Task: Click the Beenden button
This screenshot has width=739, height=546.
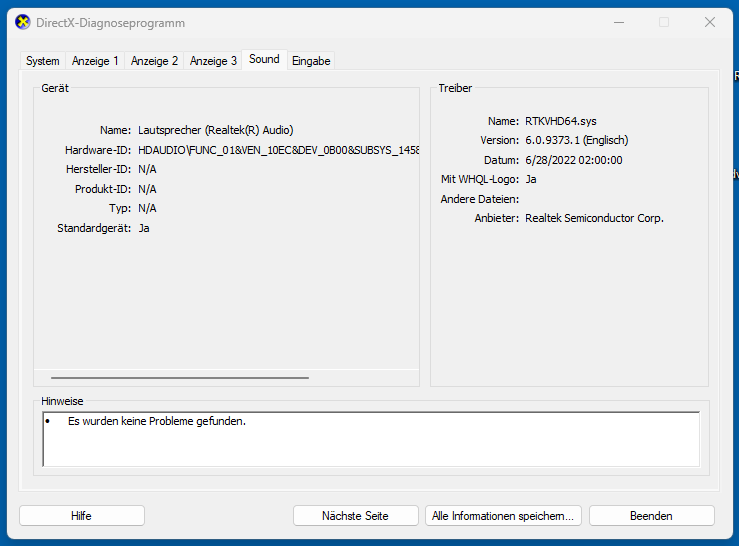Action: tap(651, 516)
